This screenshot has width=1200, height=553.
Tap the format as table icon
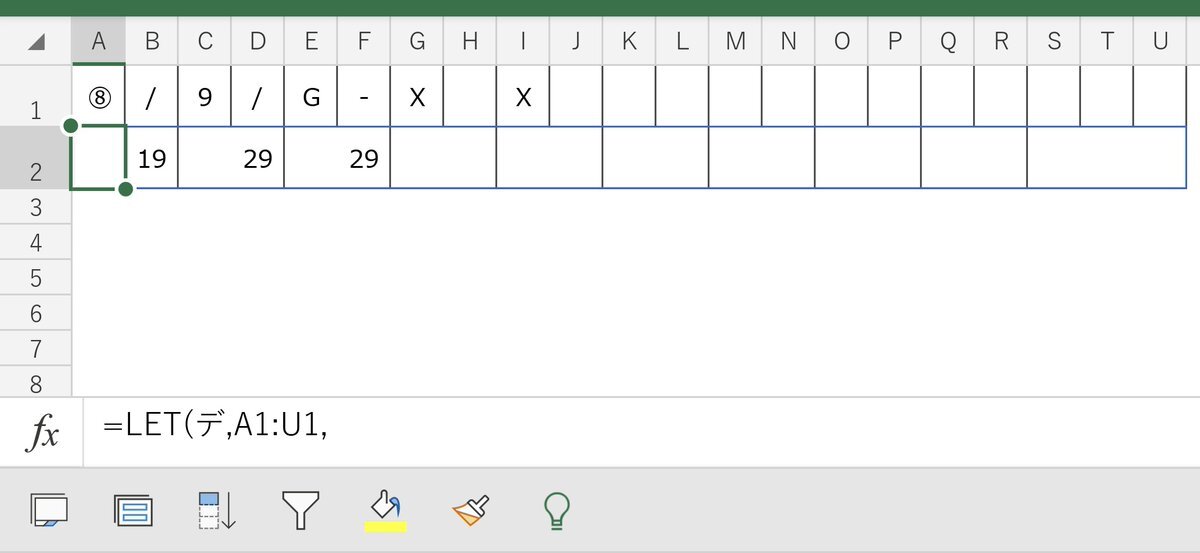(x=133, y=511)
